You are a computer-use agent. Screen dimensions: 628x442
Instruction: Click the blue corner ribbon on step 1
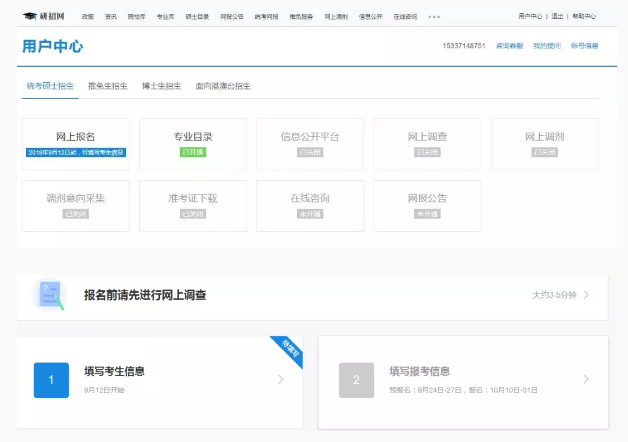[x=290, y=349]
